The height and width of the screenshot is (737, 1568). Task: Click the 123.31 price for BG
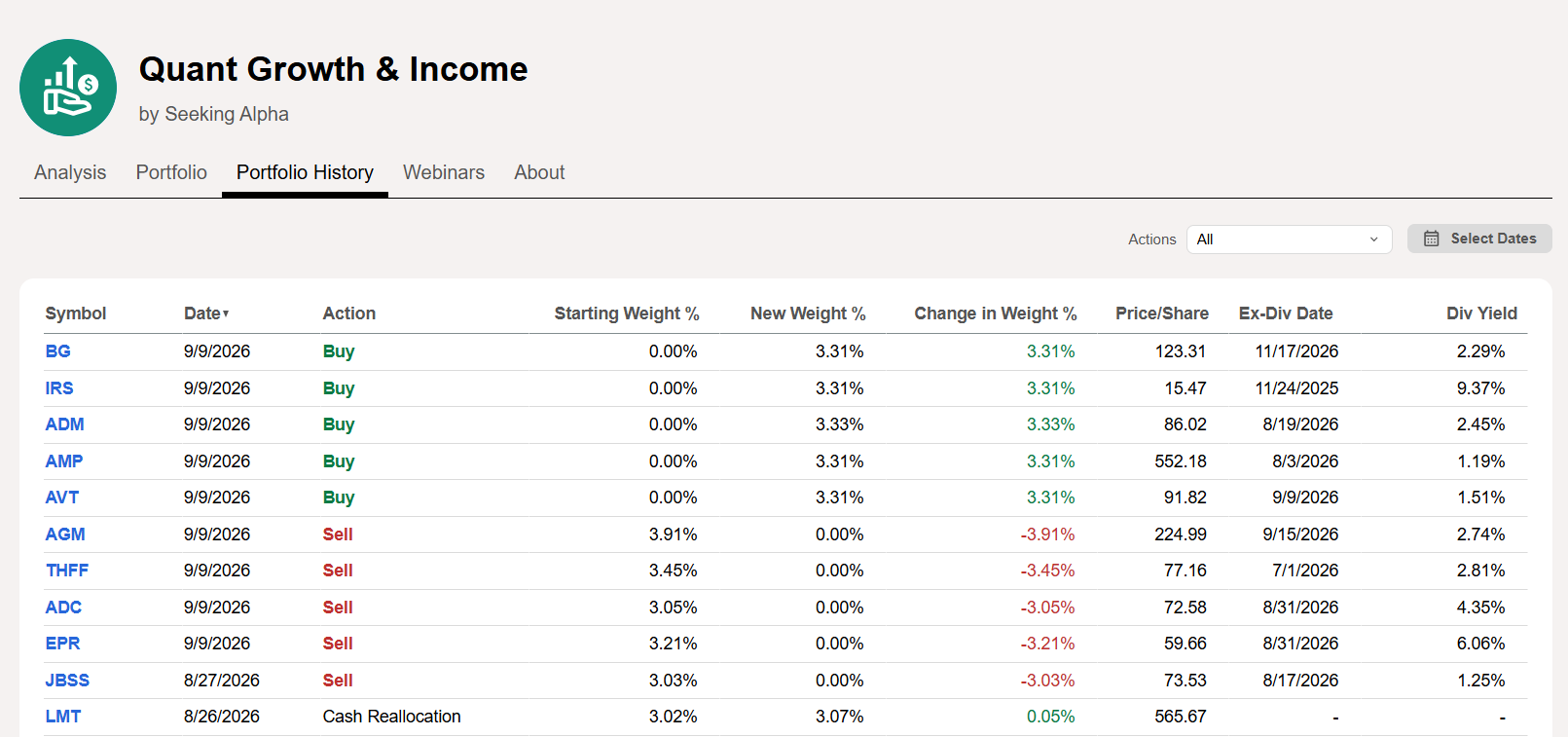coord(1180,351)
